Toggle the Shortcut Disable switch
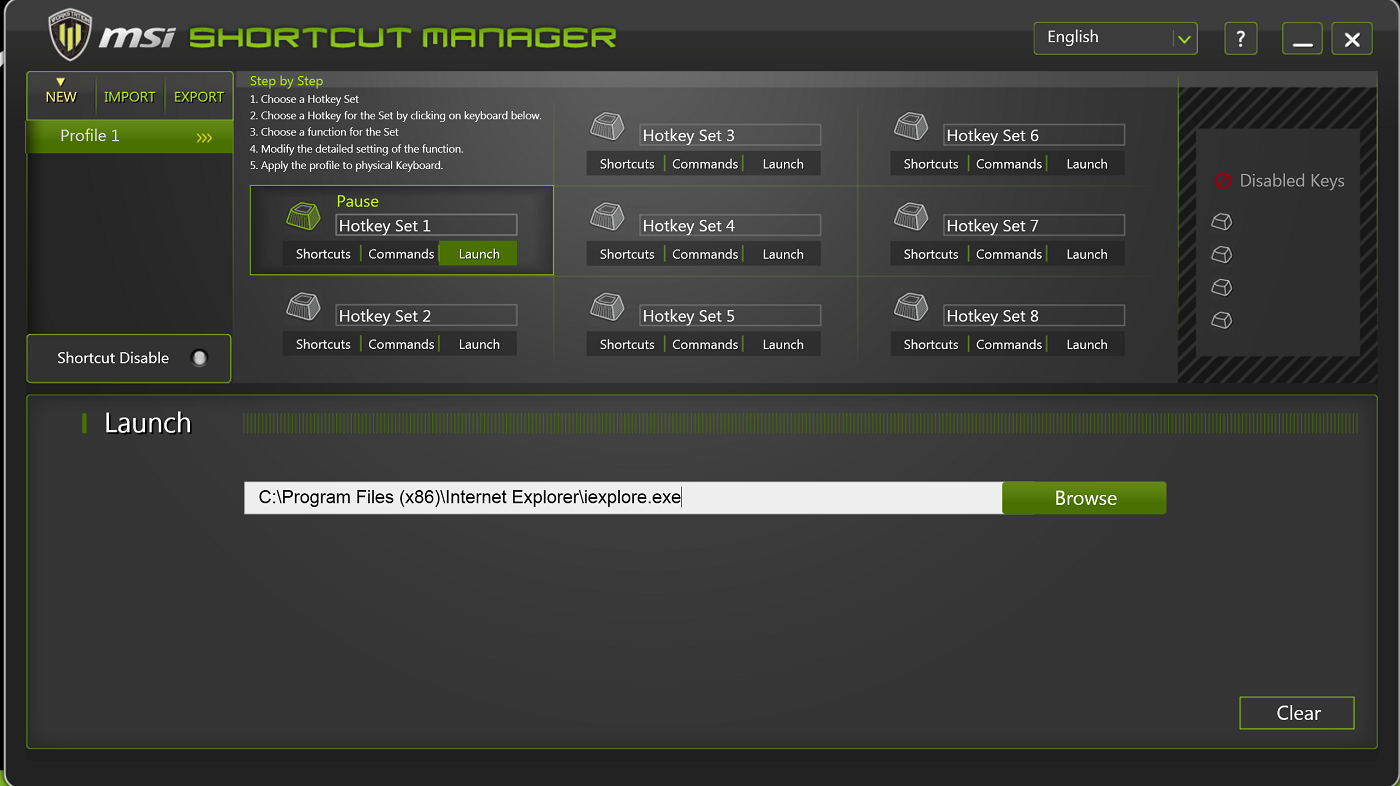 [199, 358]
